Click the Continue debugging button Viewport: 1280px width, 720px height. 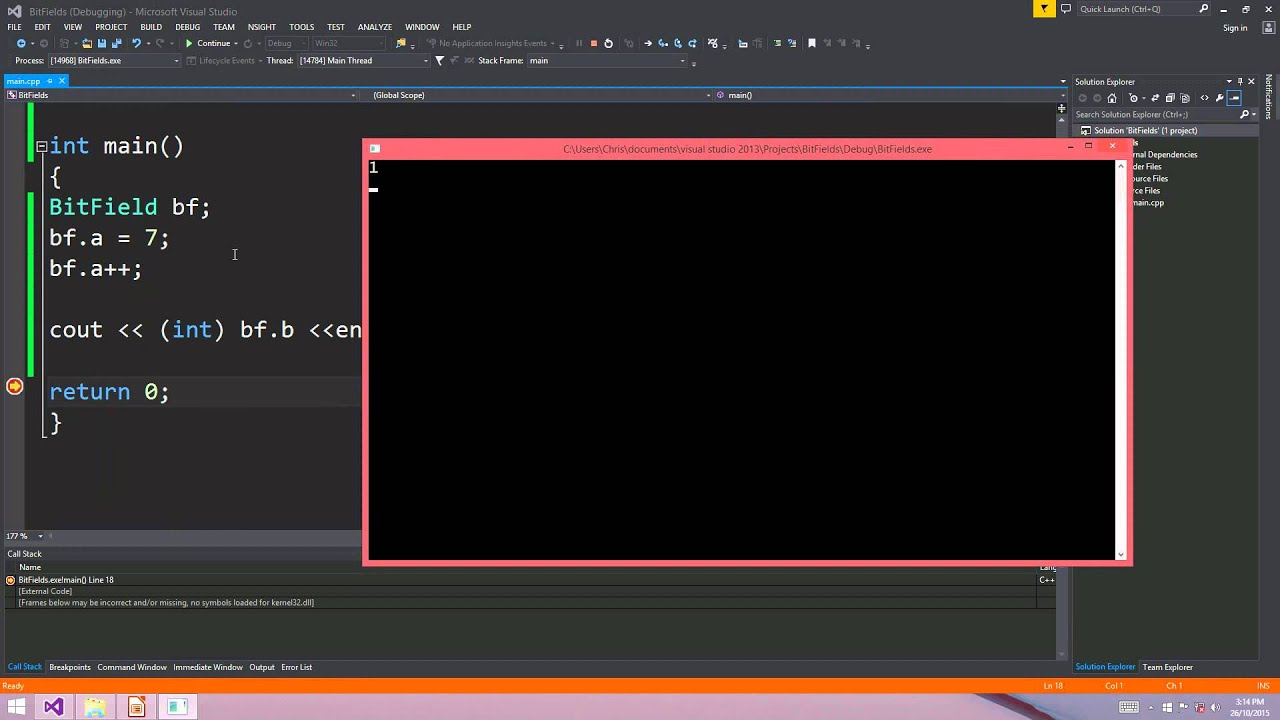207,43
